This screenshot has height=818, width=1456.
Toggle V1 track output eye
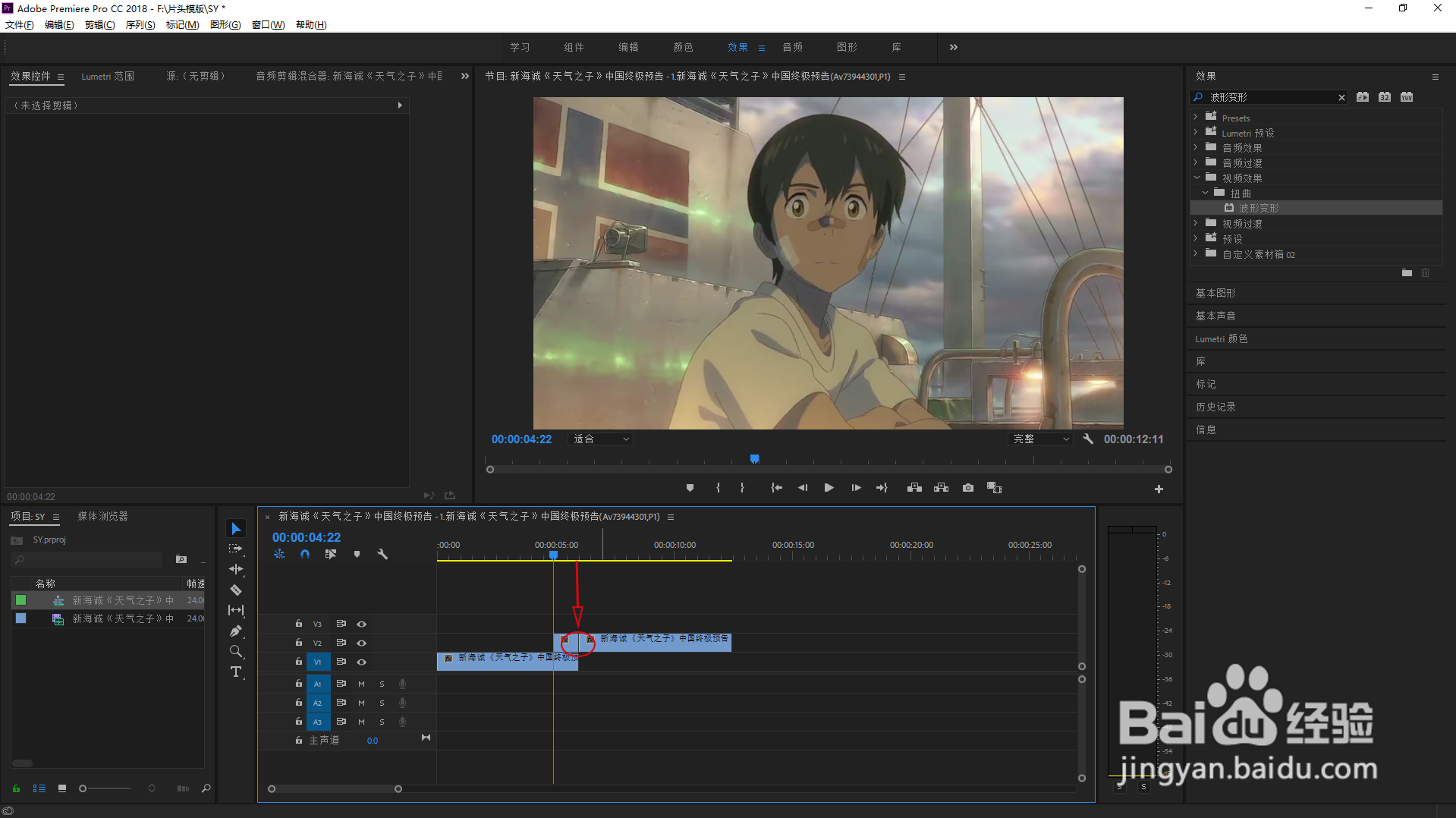(362, 662)
